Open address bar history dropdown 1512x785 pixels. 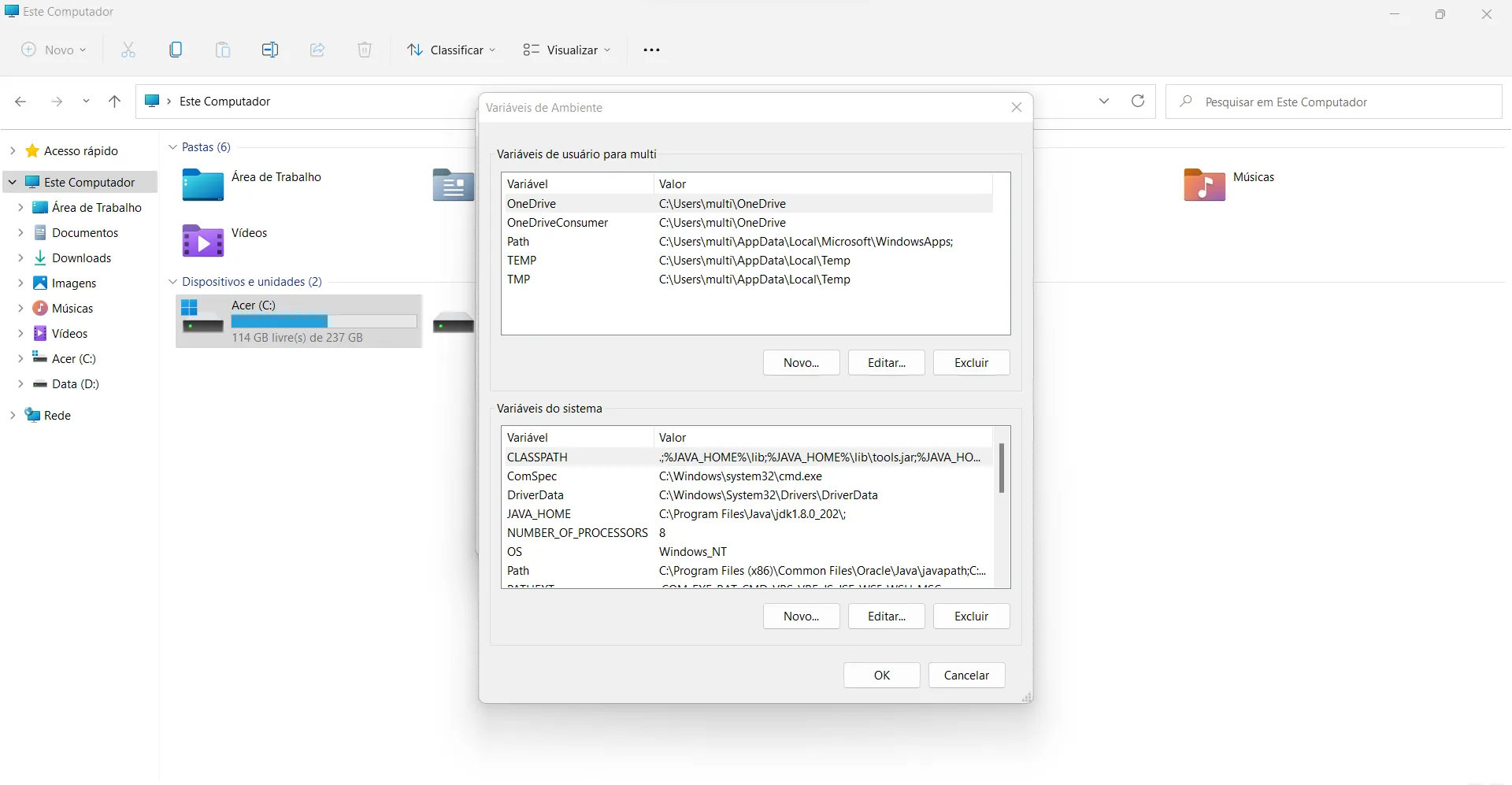(x=1104, y=101)
